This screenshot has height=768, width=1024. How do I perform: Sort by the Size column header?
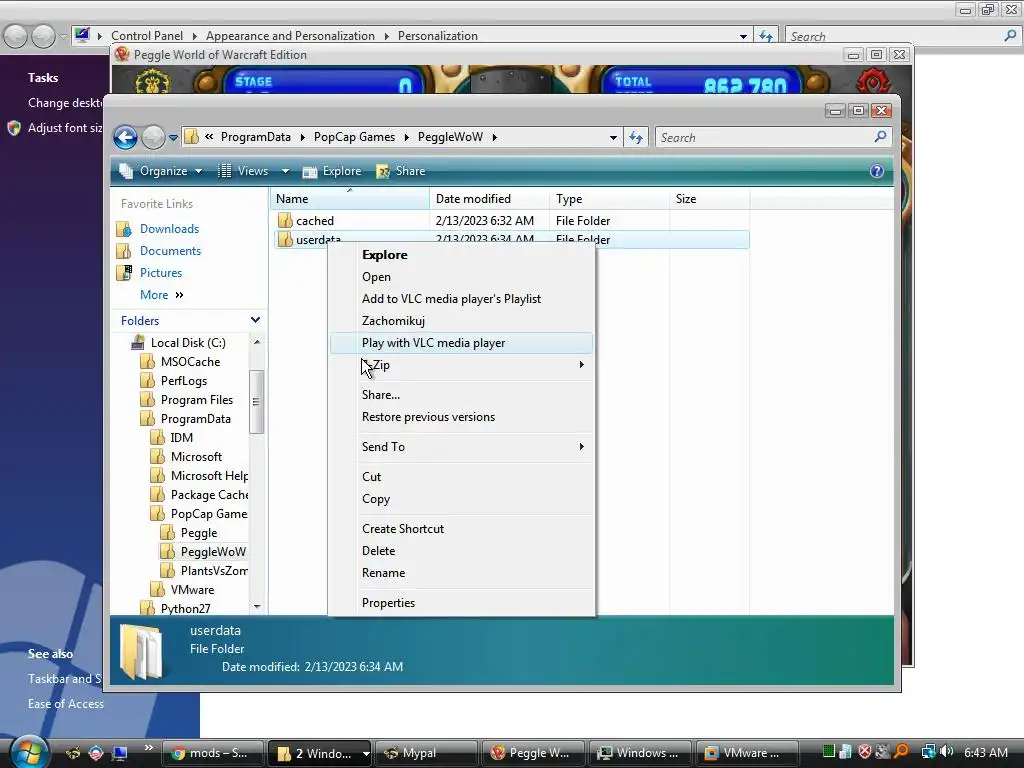coord(709,199)
